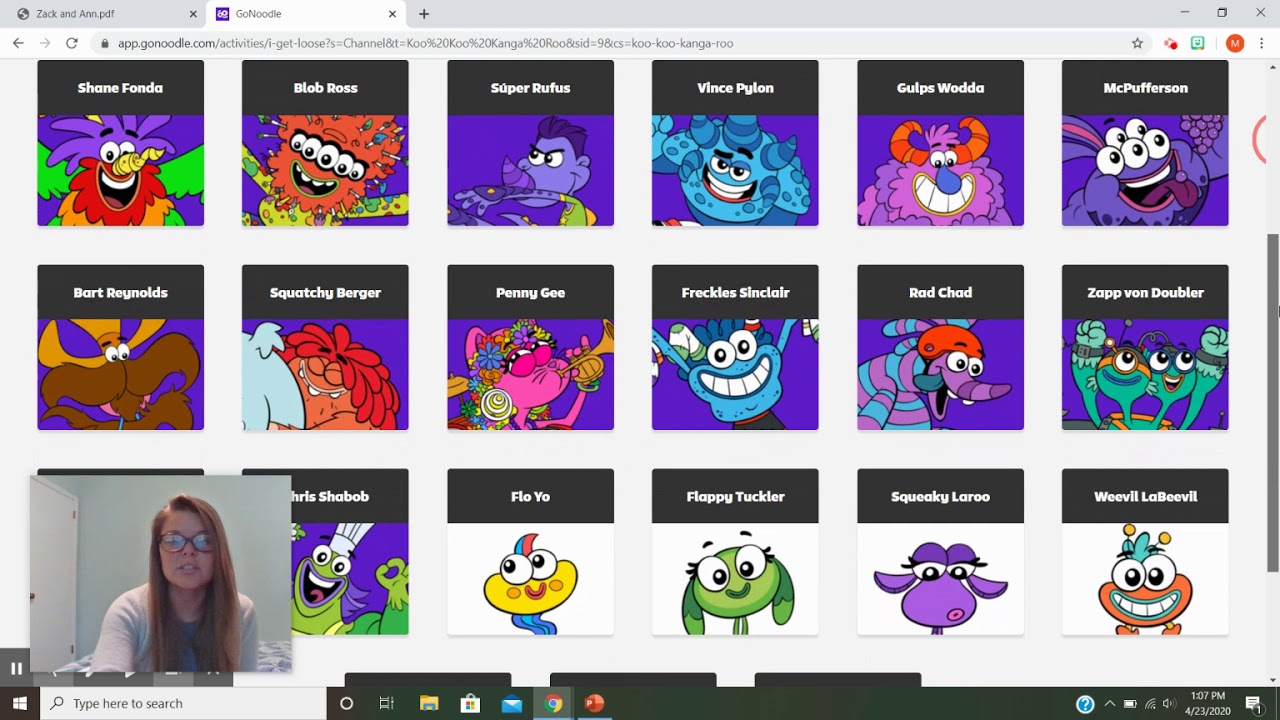This screenshot has height=720, width=1280.
Task: Select the Squeaky Laroo character
Action: 940,552
